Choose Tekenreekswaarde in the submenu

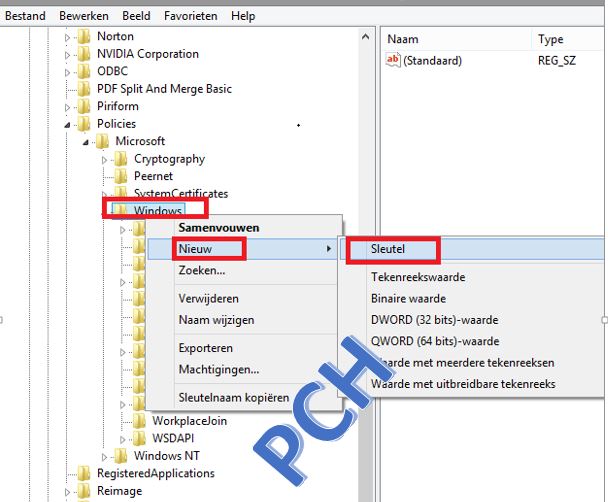click(418, 277)
